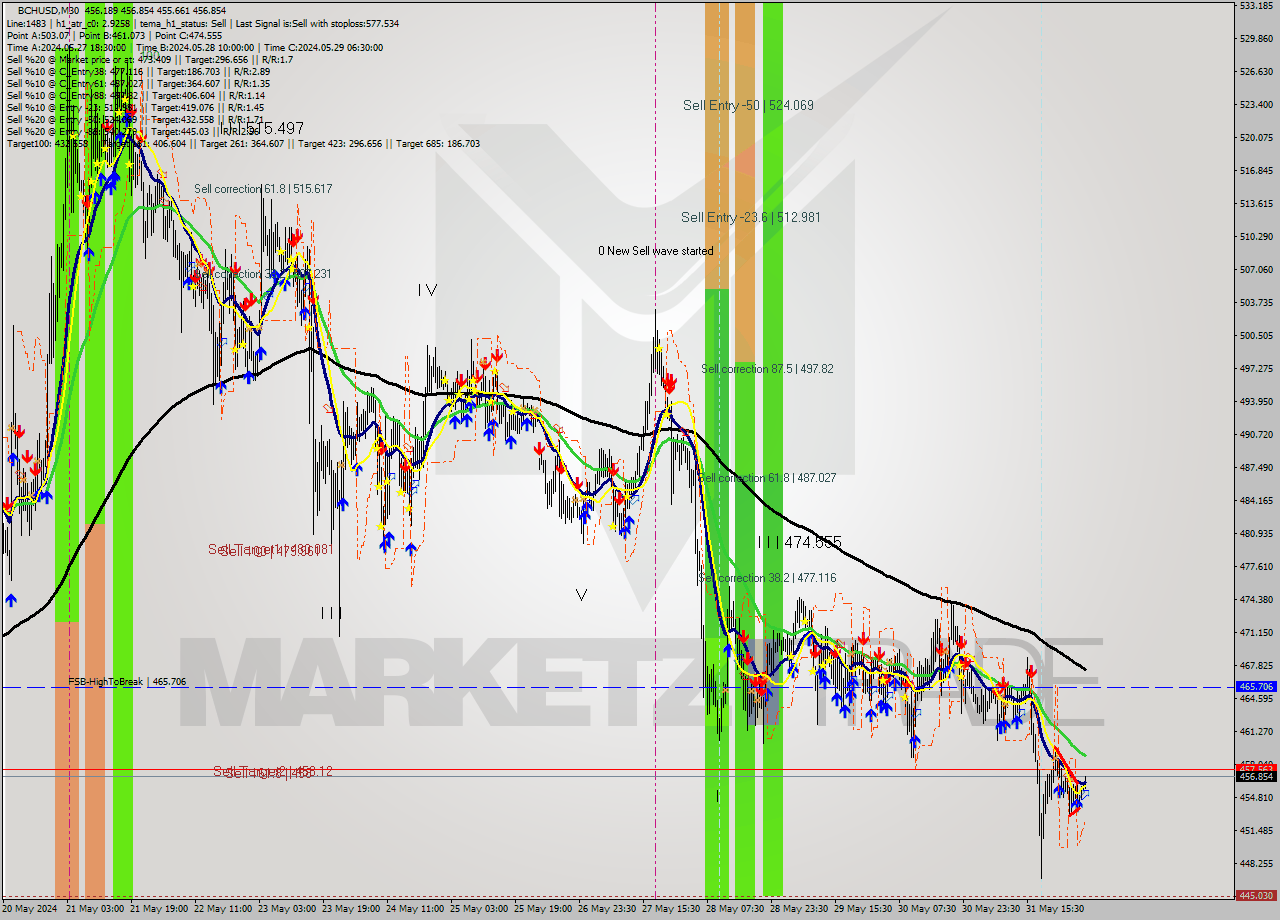
Task: Click the '0 New Sell wave started' annotation
Action: 656,251
